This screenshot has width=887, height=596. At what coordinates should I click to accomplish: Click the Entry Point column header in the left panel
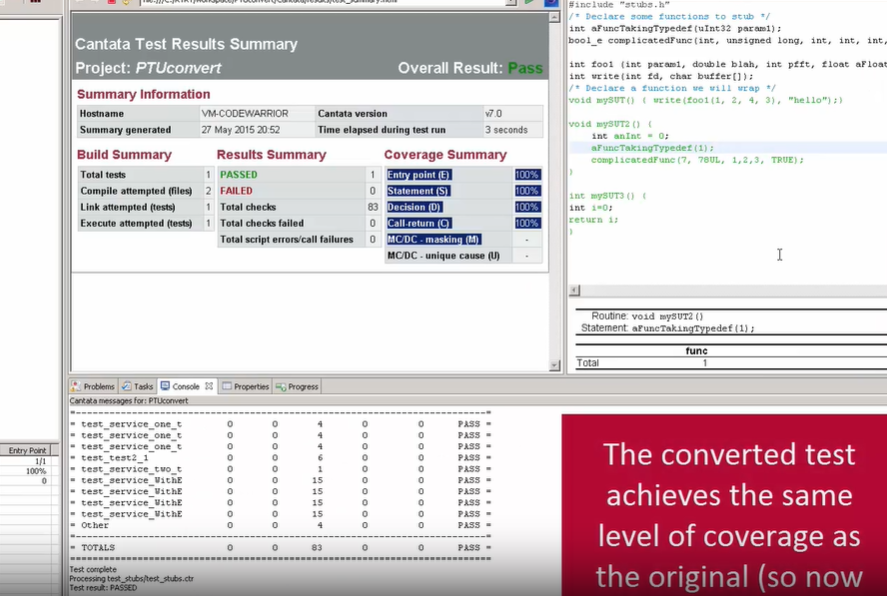27,451
